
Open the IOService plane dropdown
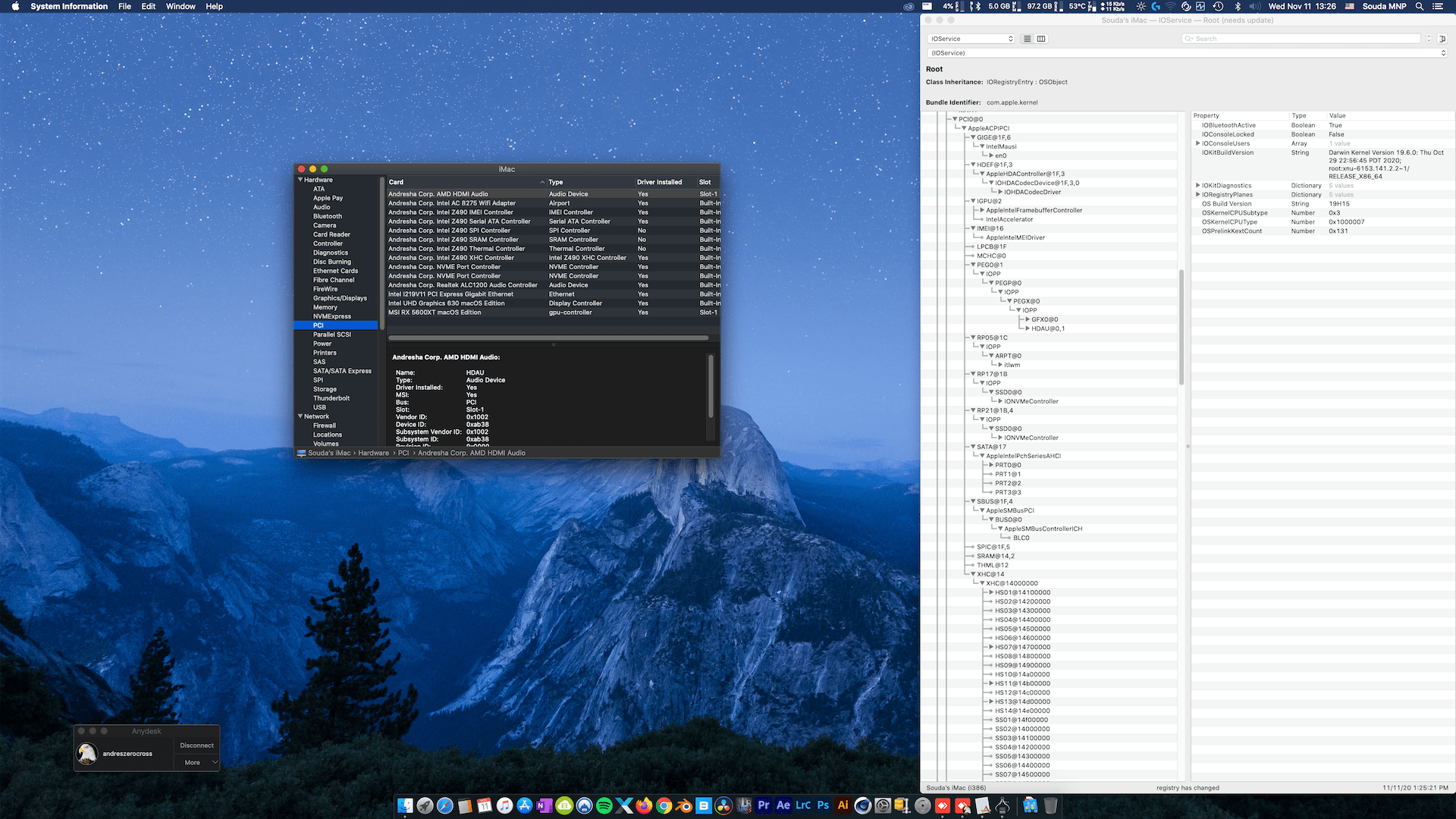[x=971, y=39]
